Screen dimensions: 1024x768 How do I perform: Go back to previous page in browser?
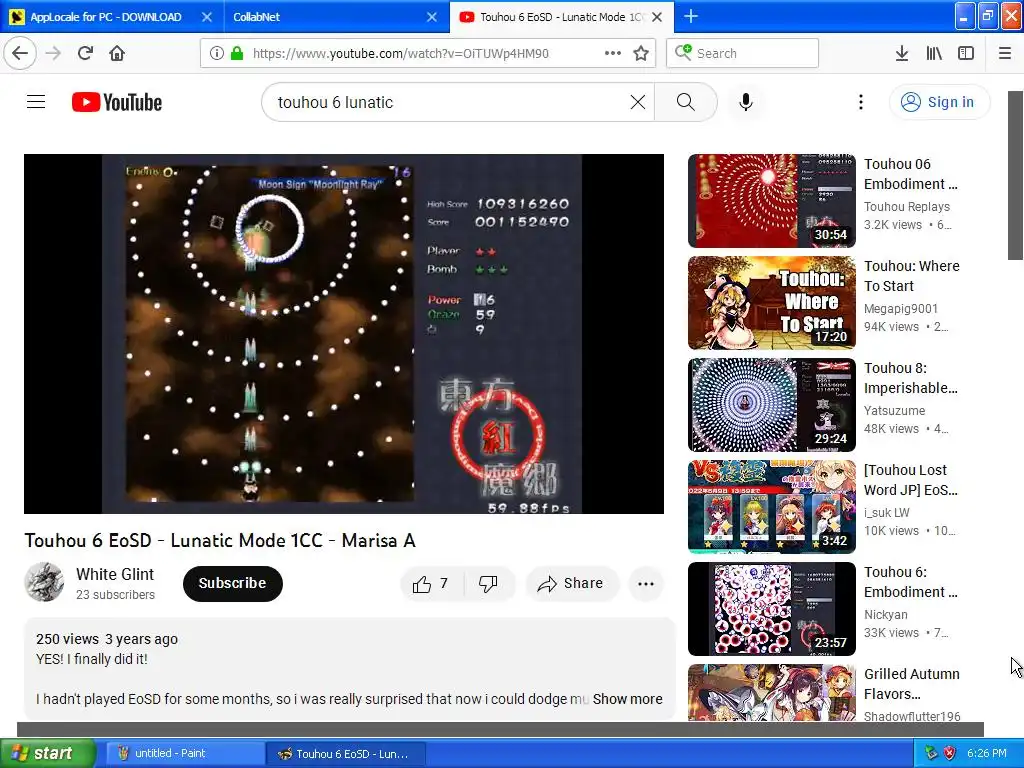point(20,53)
